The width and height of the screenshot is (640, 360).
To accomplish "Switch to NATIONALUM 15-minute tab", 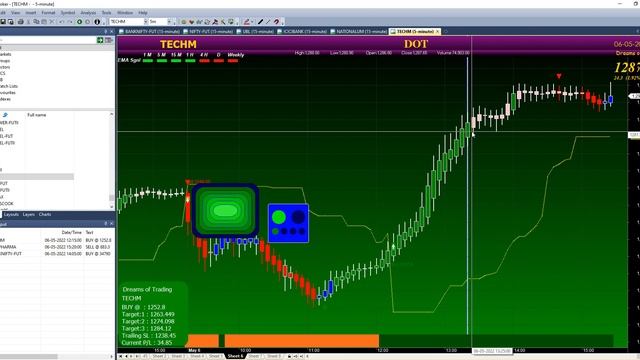I will coord(358,31).
